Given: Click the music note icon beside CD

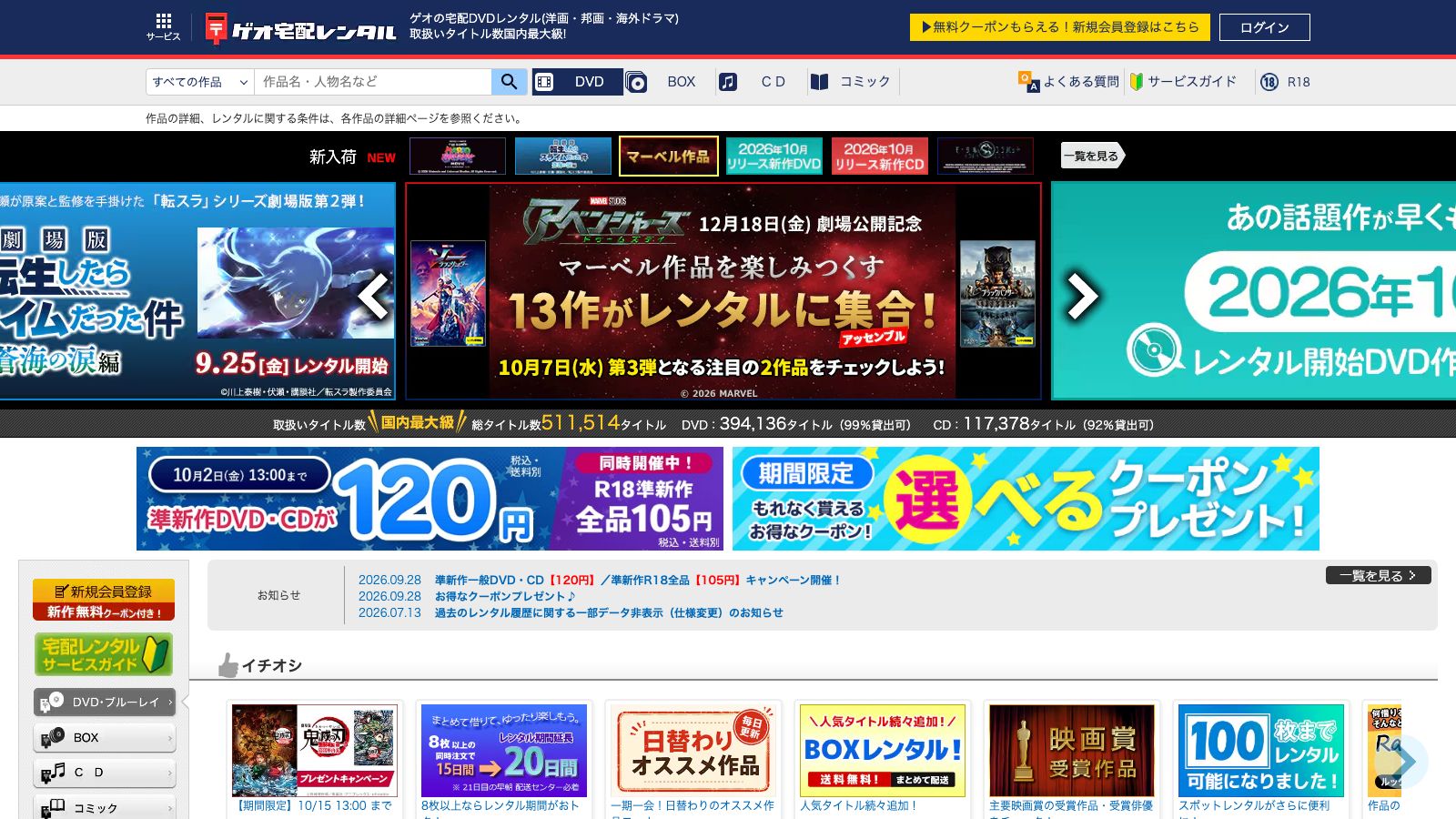Looking at the screenshot, I should (x=727, y=82).
